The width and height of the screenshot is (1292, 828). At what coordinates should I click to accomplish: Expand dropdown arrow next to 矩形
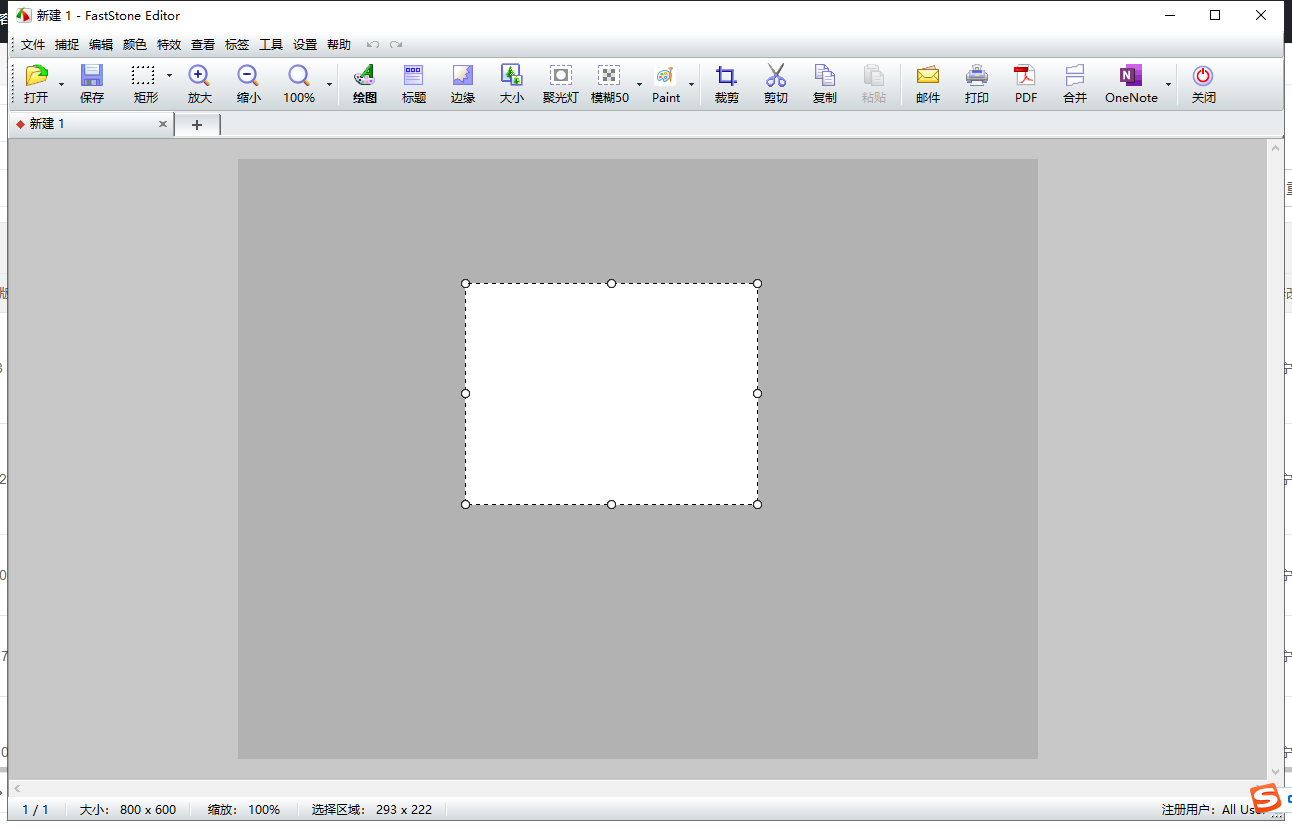(x=169, y=76)
